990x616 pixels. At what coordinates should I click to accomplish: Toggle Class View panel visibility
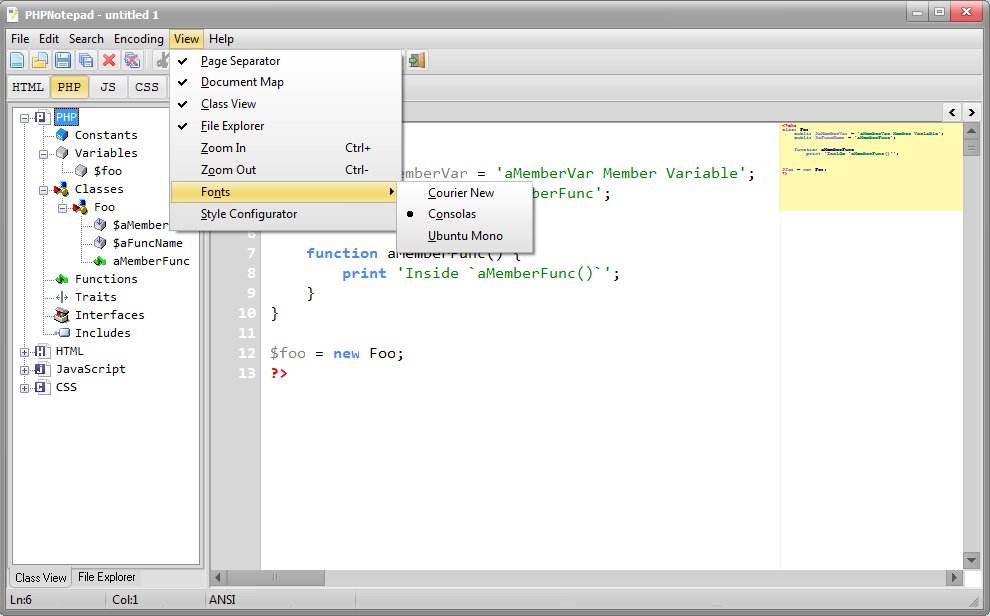(x=286, y=104)
